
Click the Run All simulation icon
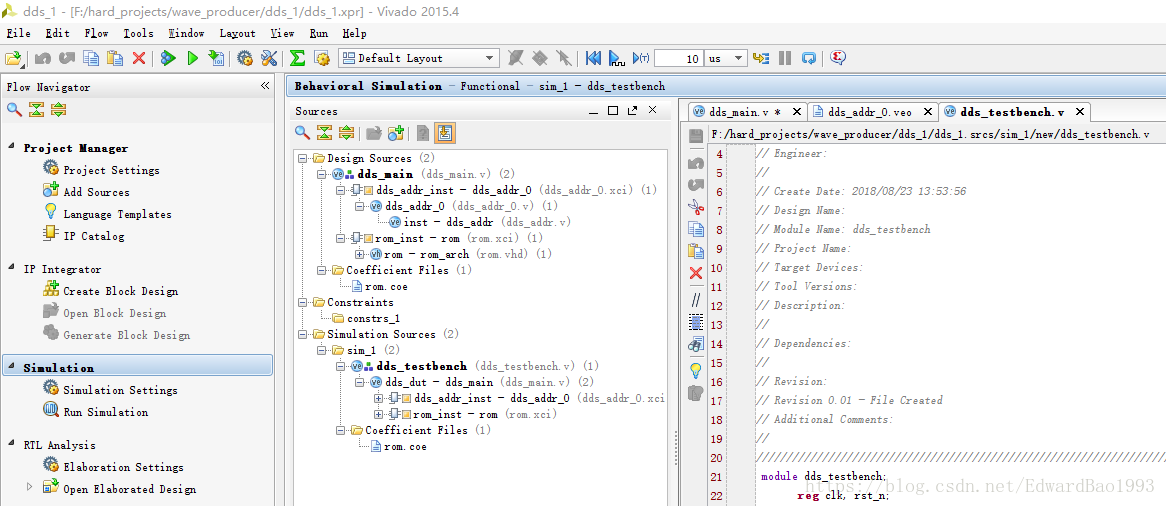coord(616,58)
